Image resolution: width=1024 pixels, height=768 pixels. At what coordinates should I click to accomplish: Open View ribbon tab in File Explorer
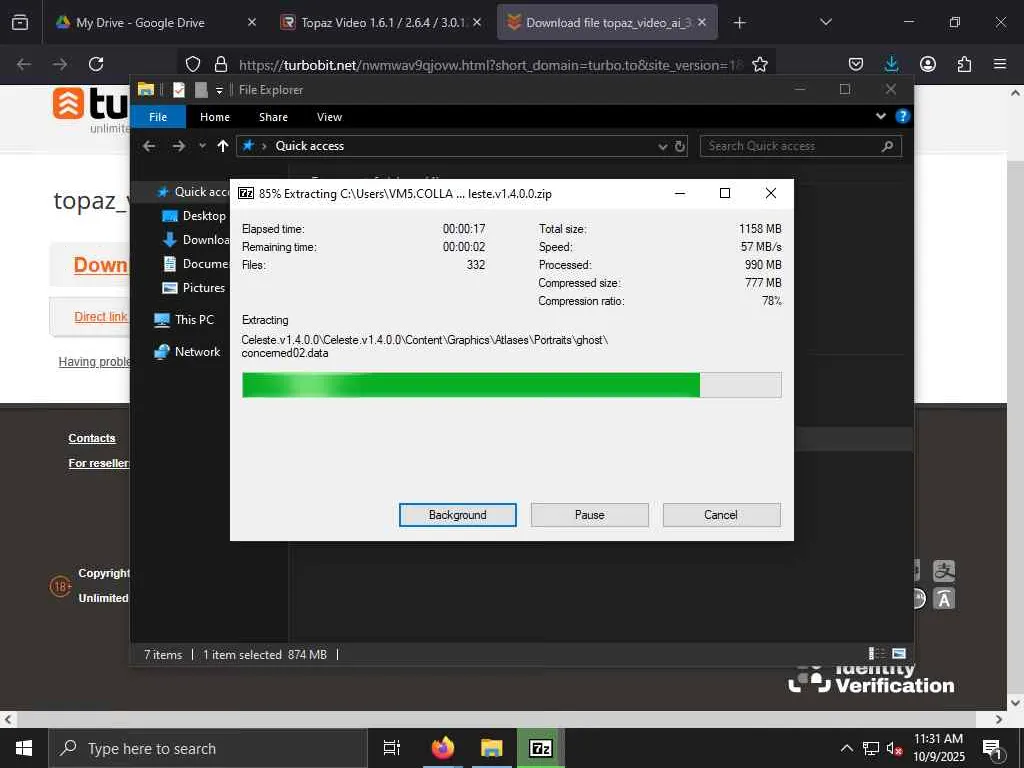pos(329,117)
